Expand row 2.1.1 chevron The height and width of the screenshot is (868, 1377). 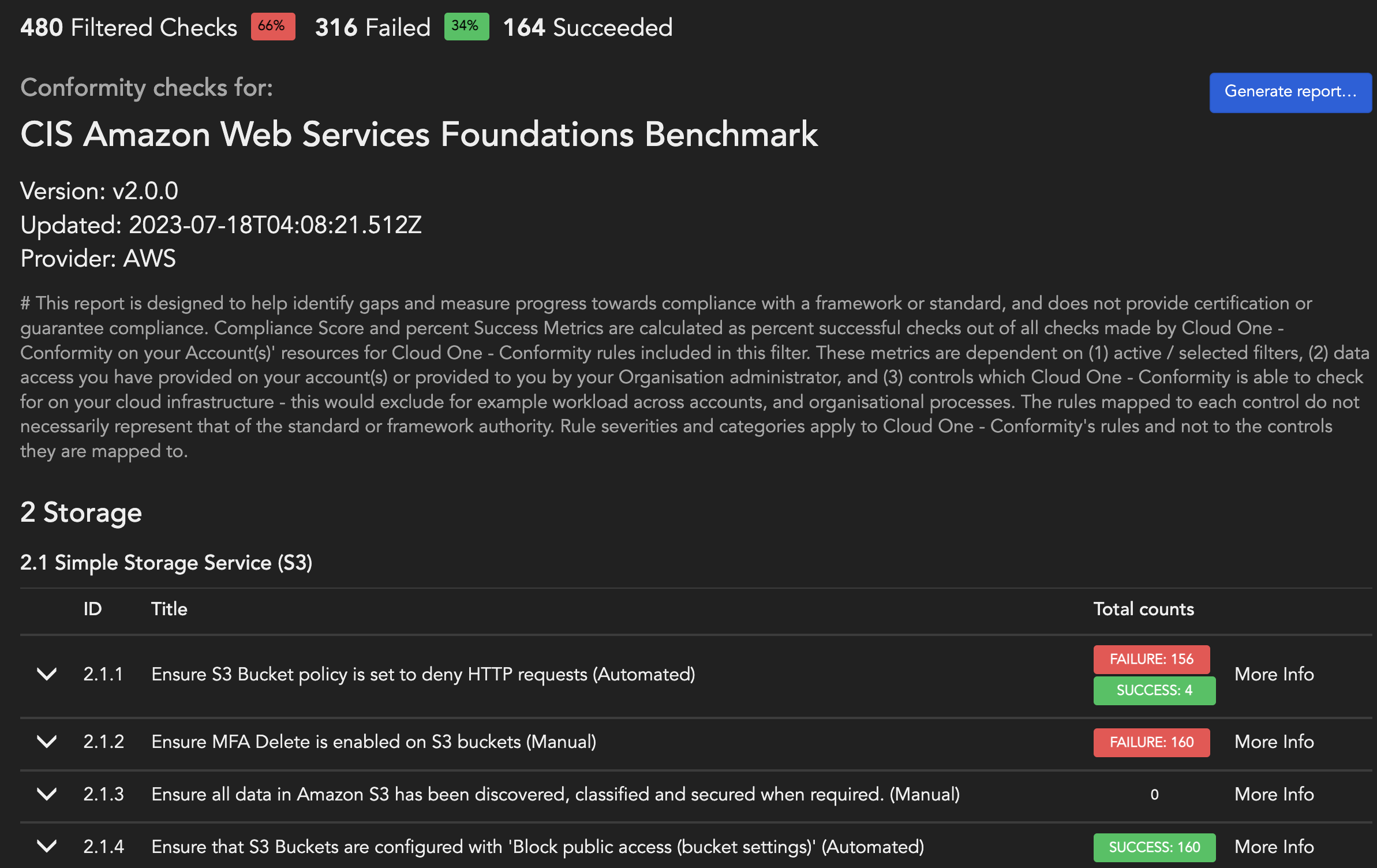click(x=47, y=674)
